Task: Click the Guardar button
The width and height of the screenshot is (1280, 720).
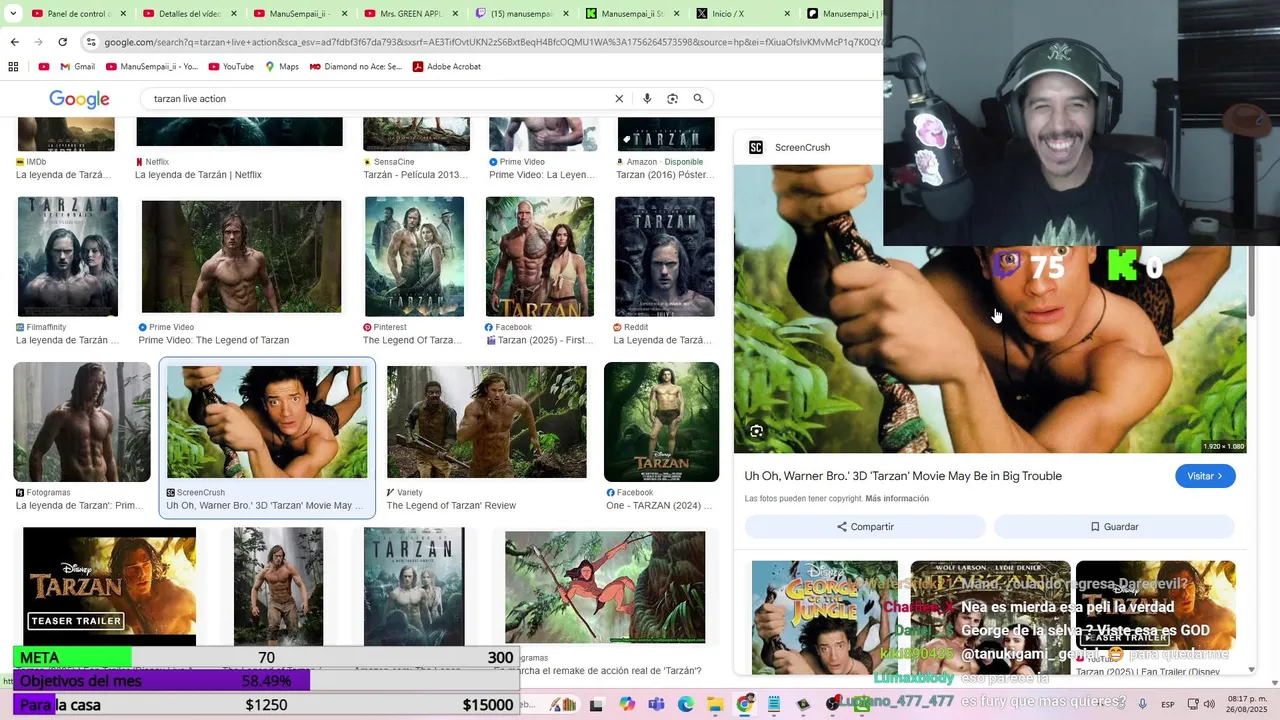Action: [x=1114, y=527]
